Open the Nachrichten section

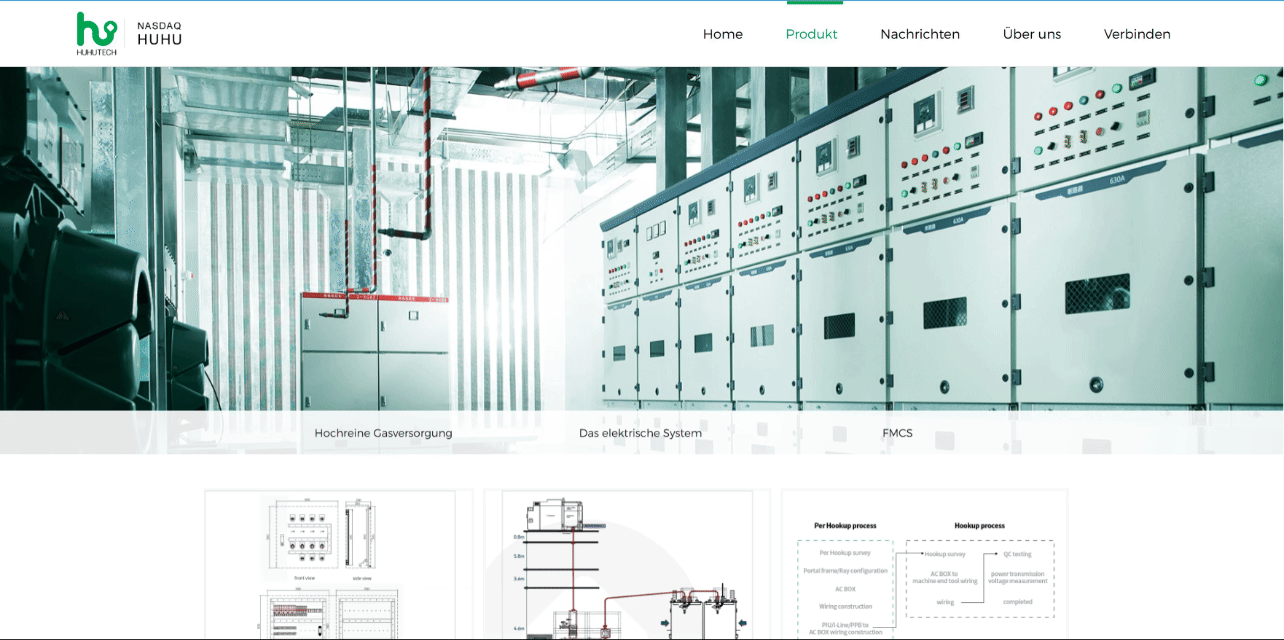tap(919, 34)
